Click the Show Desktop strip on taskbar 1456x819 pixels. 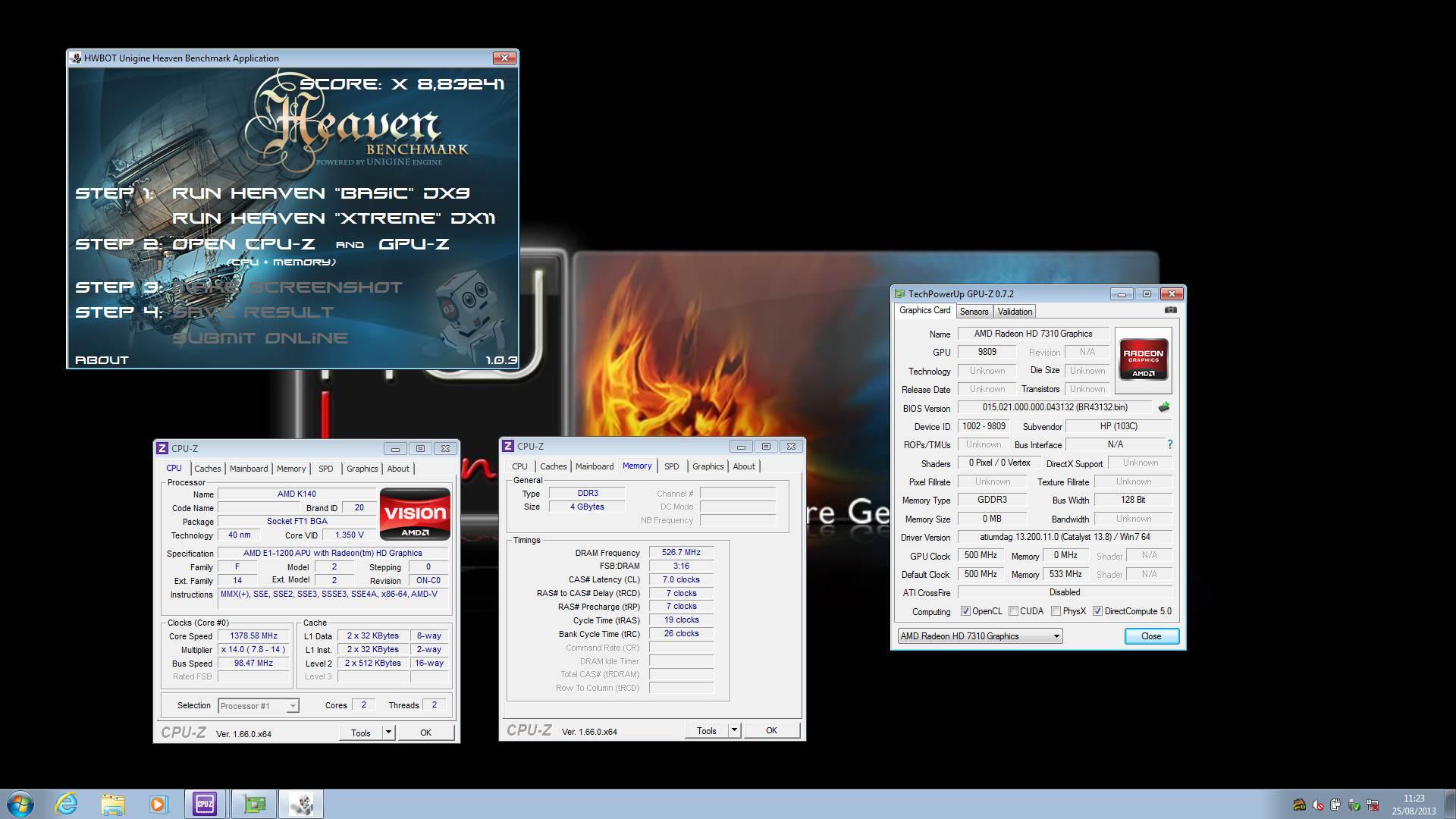coord(1450,804)
